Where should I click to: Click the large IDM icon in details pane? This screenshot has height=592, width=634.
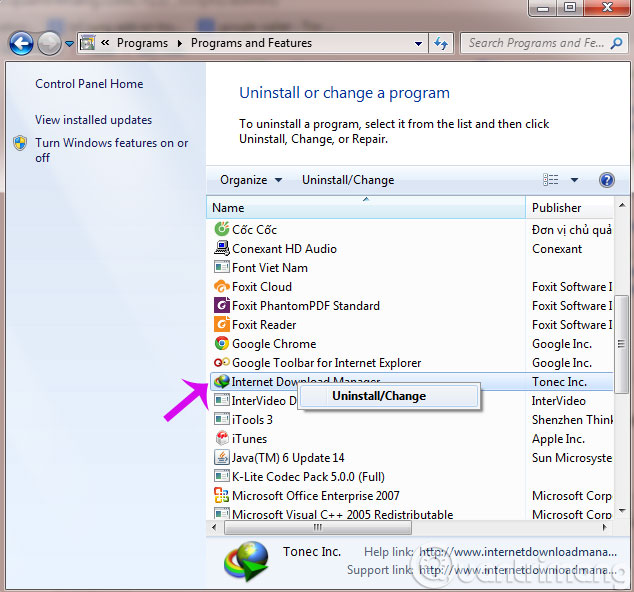coord(247,562)
